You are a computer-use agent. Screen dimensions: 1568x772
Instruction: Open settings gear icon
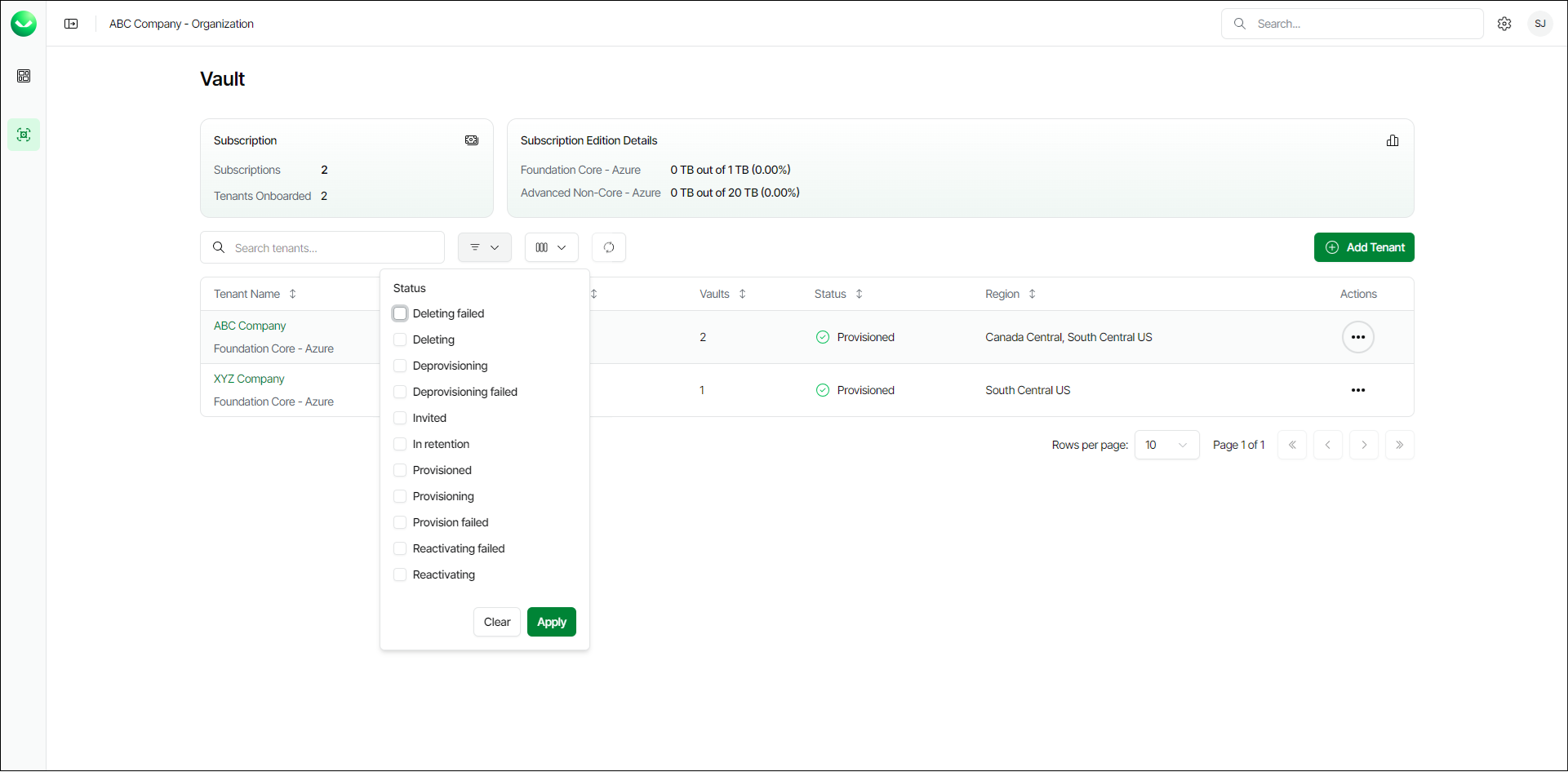coord(1504,24)
